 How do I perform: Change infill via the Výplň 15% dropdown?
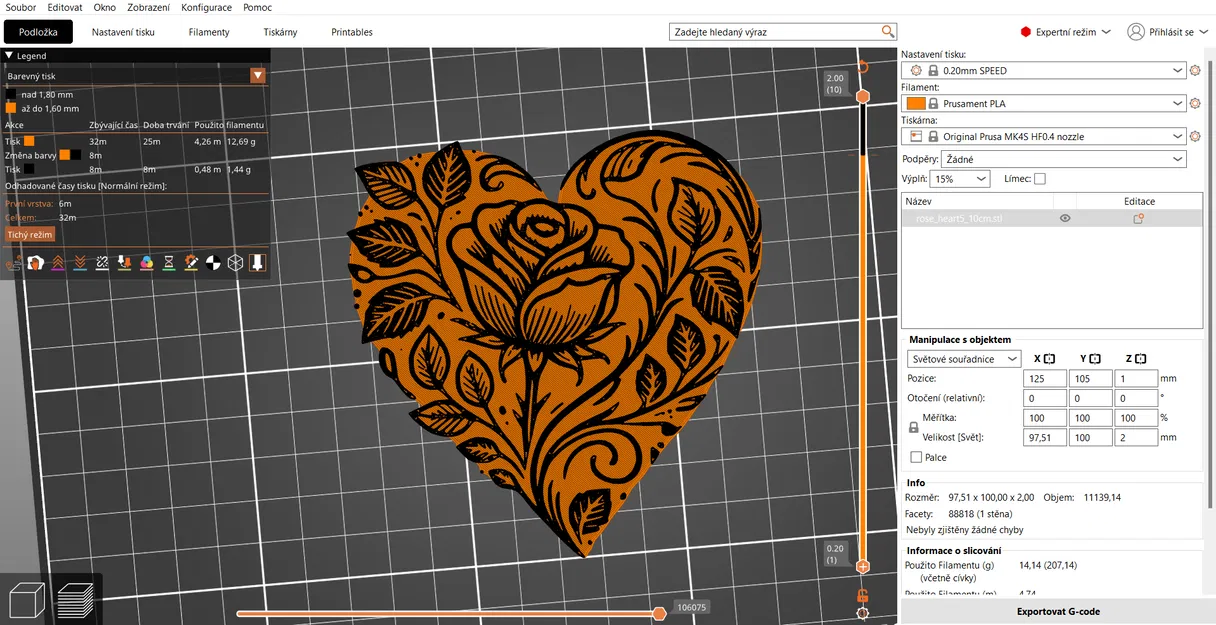pos(959,178)
